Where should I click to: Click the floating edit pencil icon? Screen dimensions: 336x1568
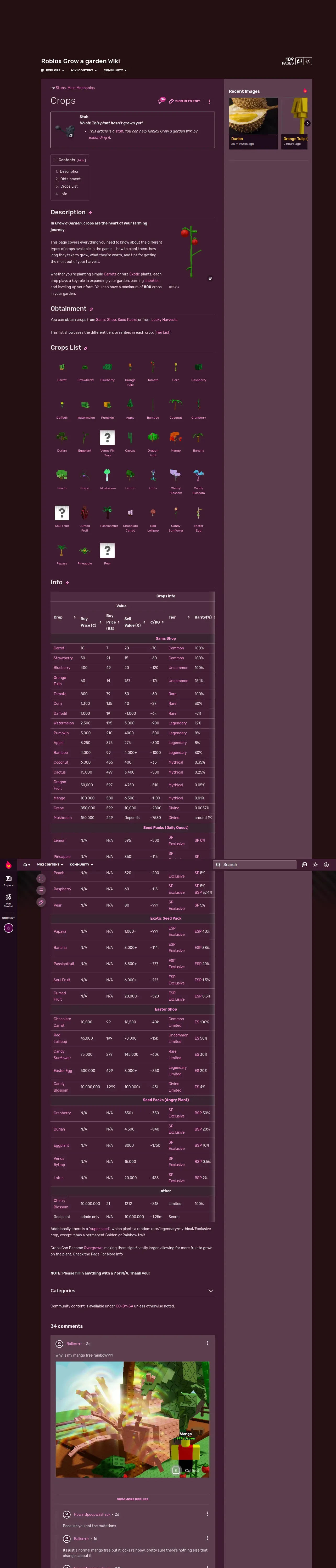click(x=41, y=902)
